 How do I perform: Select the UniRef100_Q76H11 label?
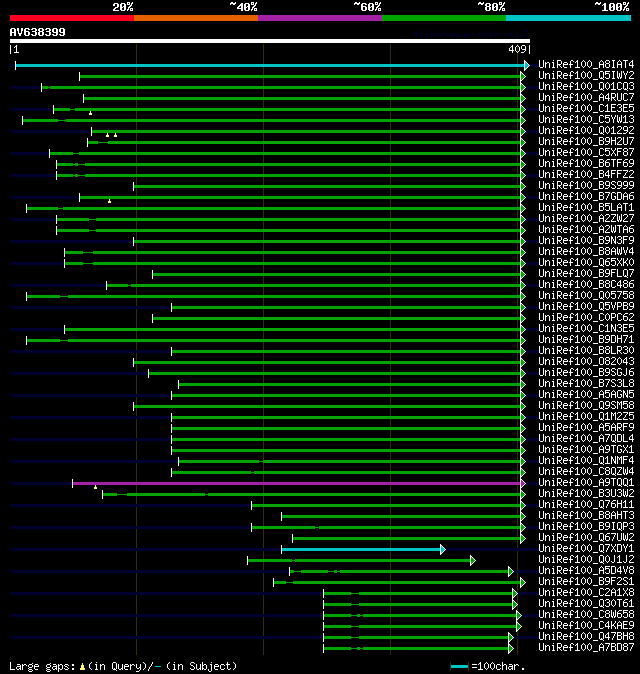coord(586,505)
